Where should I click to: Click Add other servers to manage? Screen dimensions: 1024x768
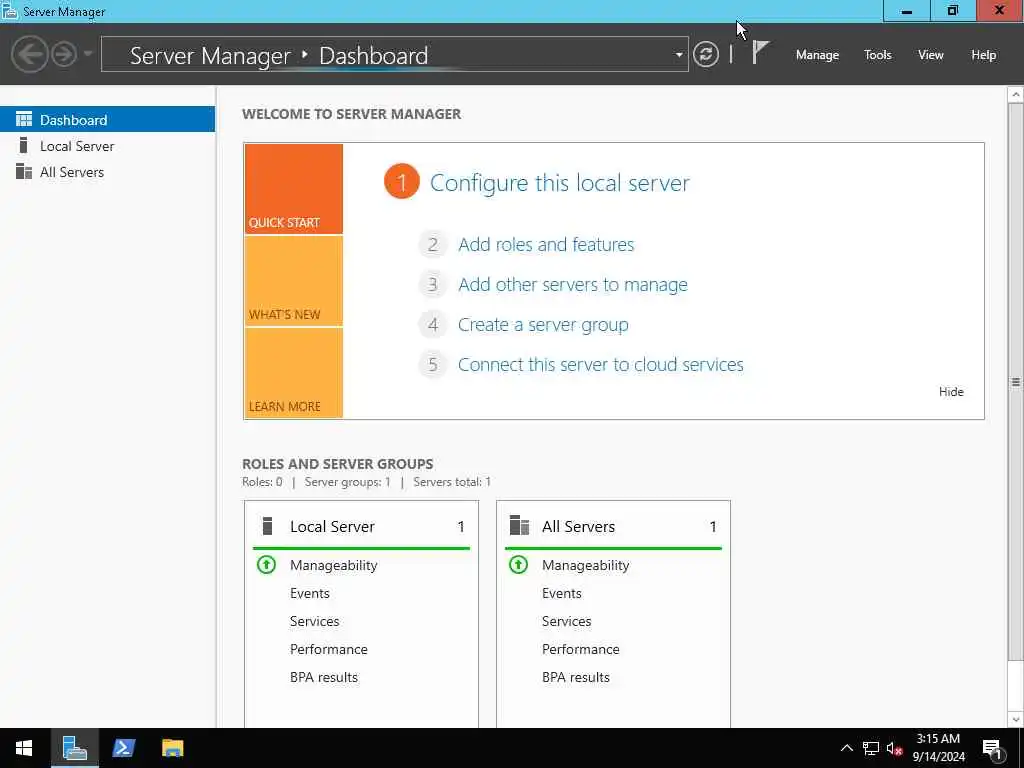[x=573, y=285]
